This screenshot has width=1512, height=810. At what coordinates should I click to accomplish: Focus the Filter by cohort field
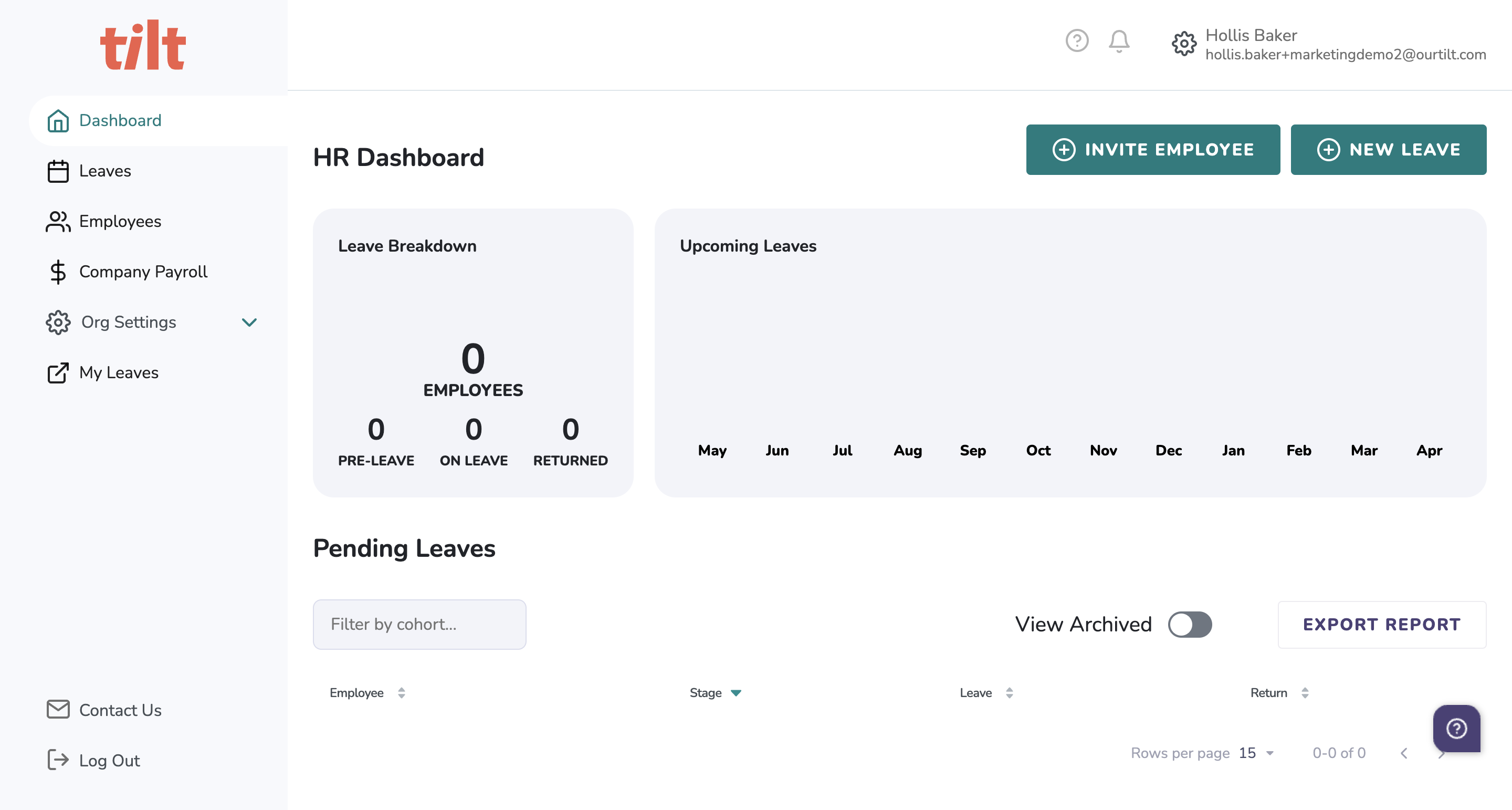[419, 624]
